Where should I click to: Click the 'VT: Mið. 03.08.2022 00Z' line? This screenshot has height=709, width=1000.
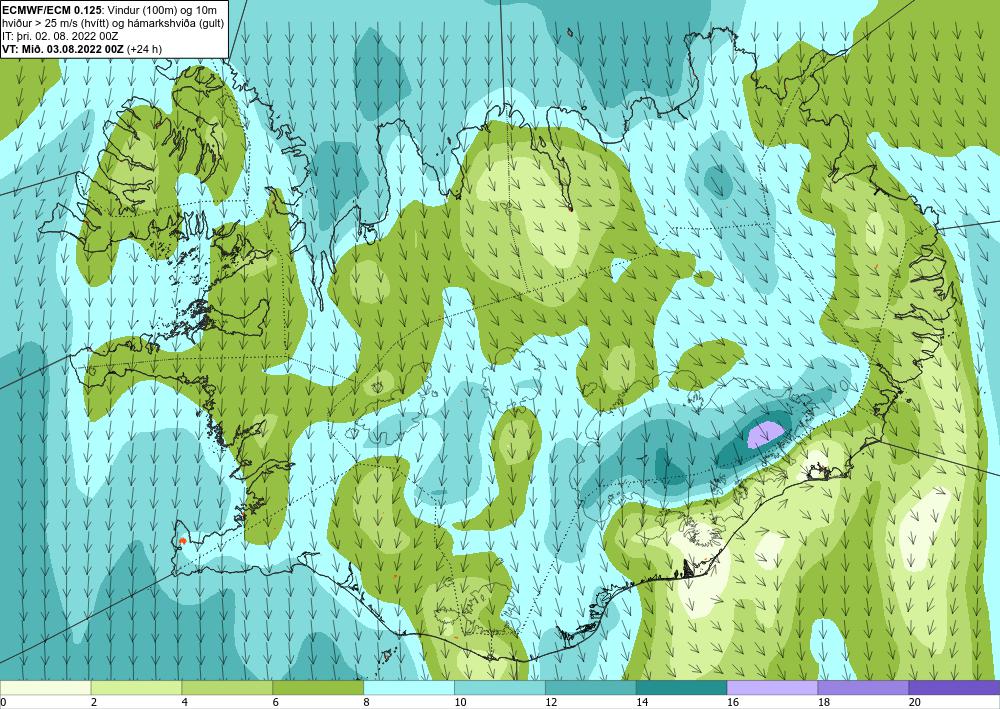pyautogui.click(x=63, y=49)
